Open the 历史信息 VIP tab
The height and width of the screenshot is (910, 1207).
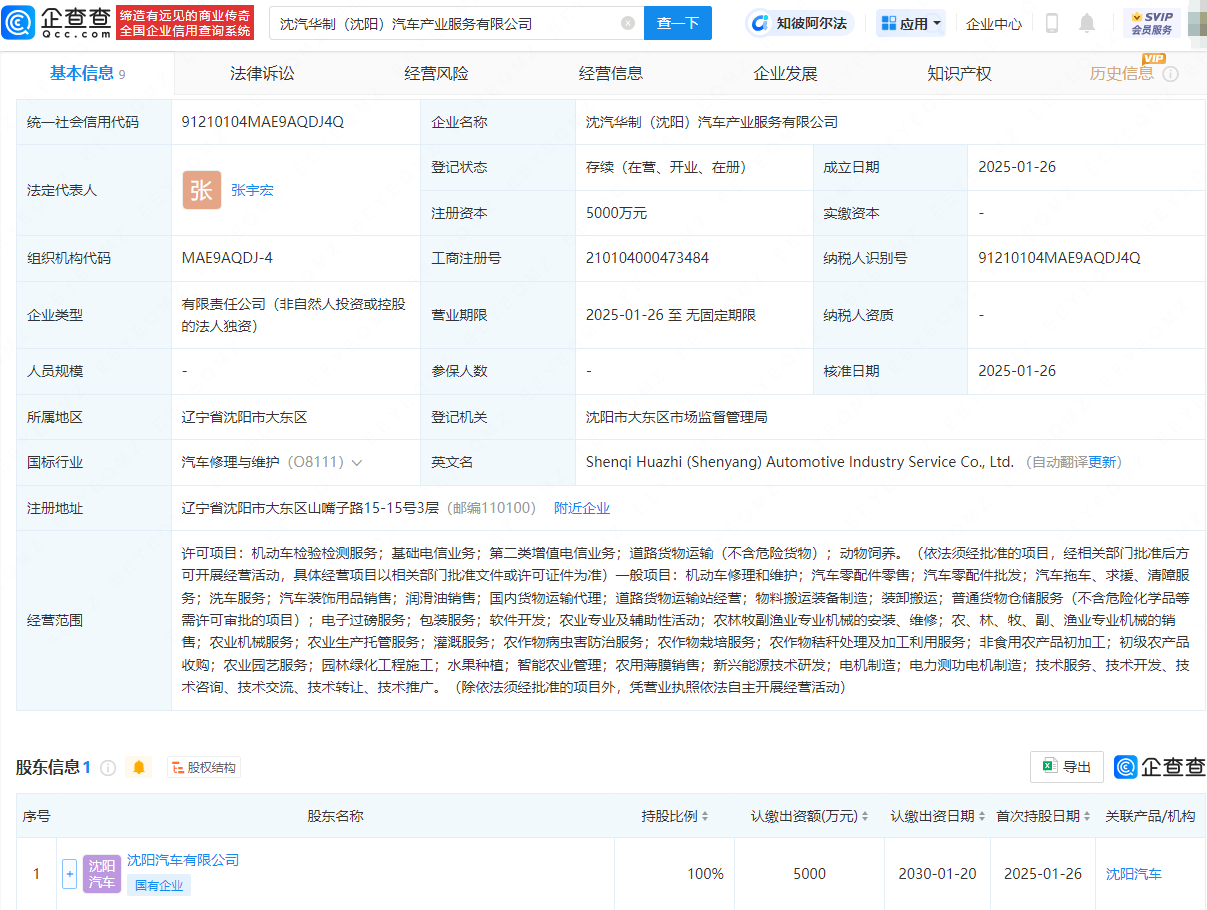1122,73
